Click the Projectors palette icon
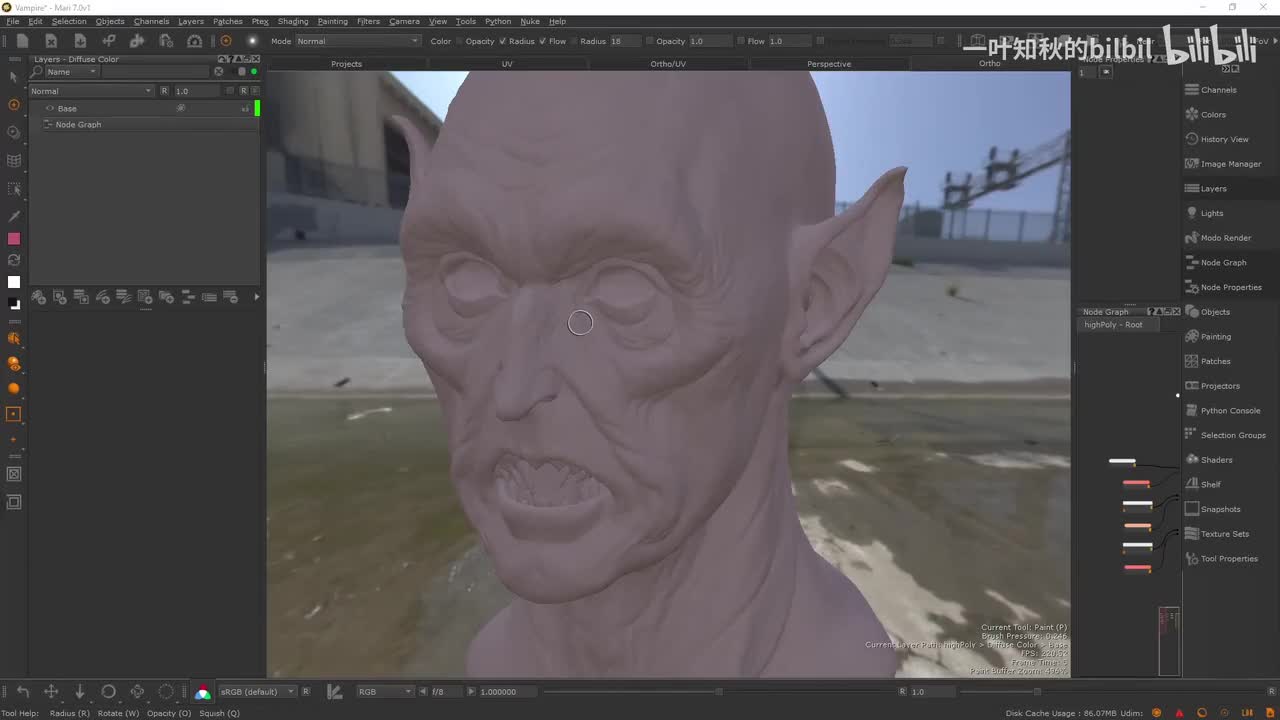Image resolution: width=1280 pixels, height=720 pixels. pyautogui.click(x=1192, y=386)
